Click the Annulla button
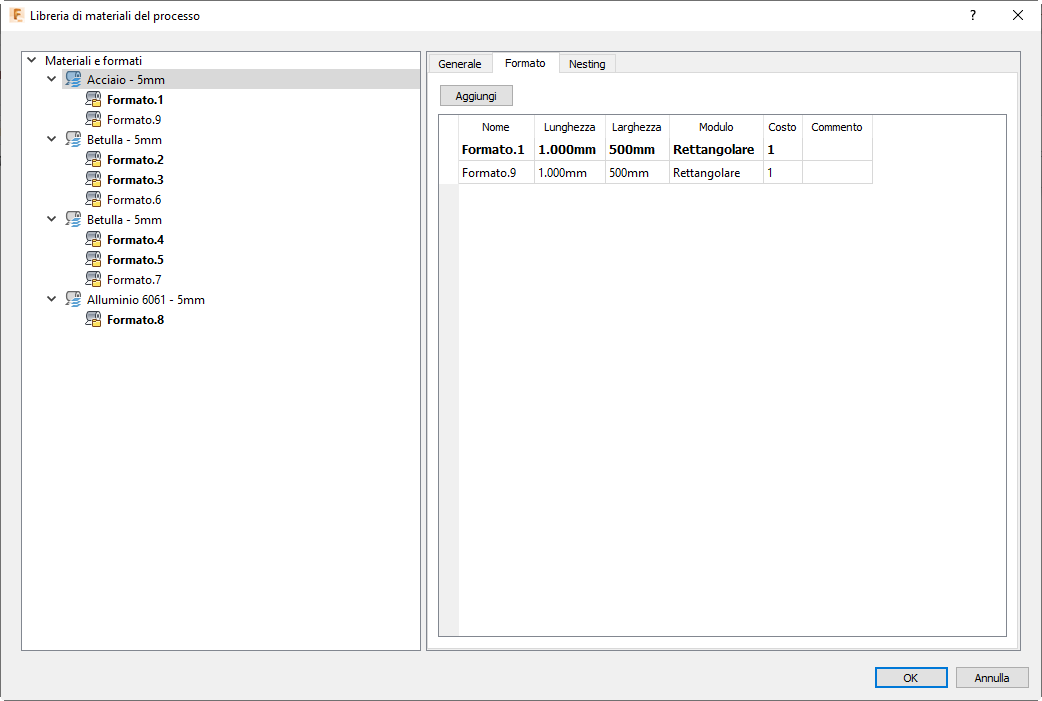The height and width of the screenshot is (701, 1042). pyautogui.click(x=991, y=678)
